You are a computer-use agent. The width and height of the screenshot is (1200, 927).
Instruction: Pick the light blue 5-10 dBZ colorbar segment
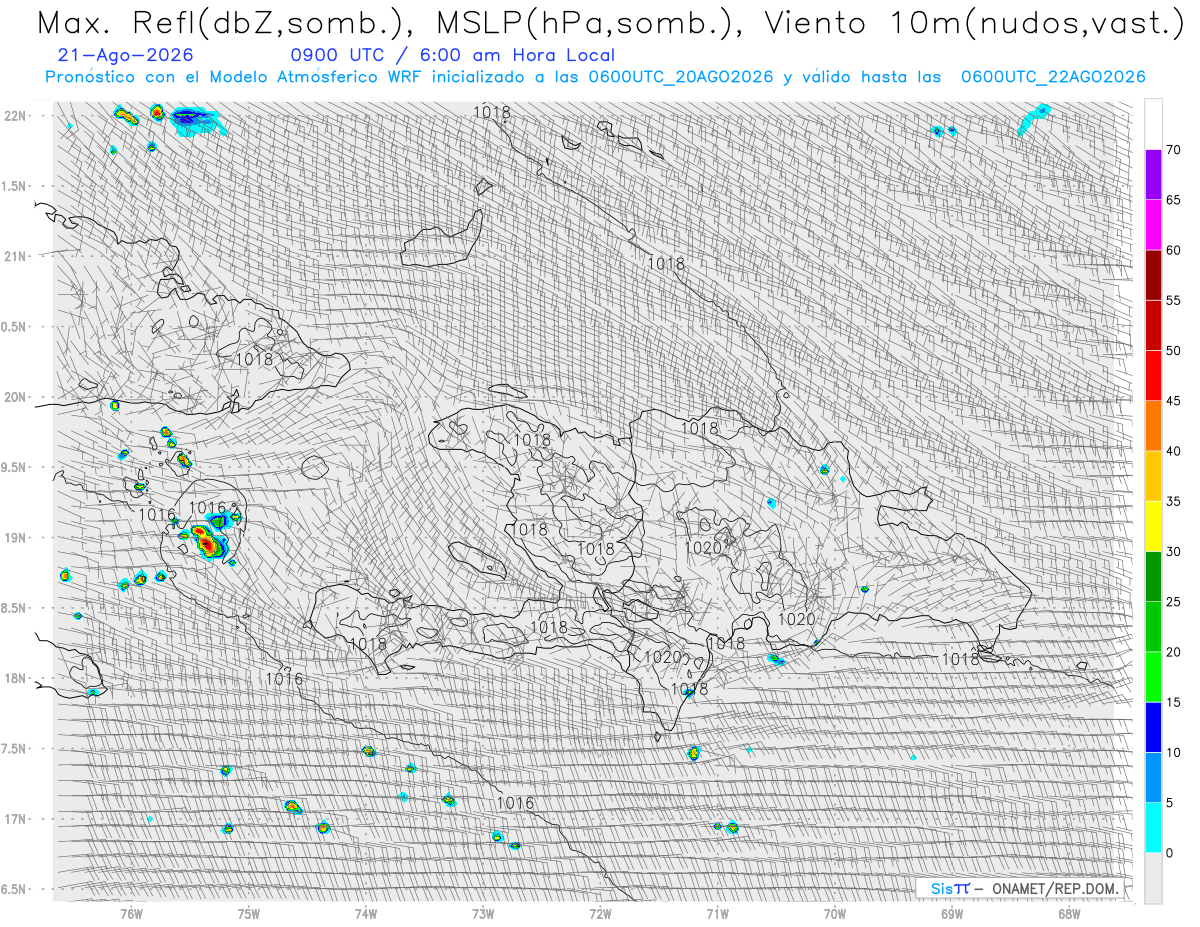(1153, 777)
